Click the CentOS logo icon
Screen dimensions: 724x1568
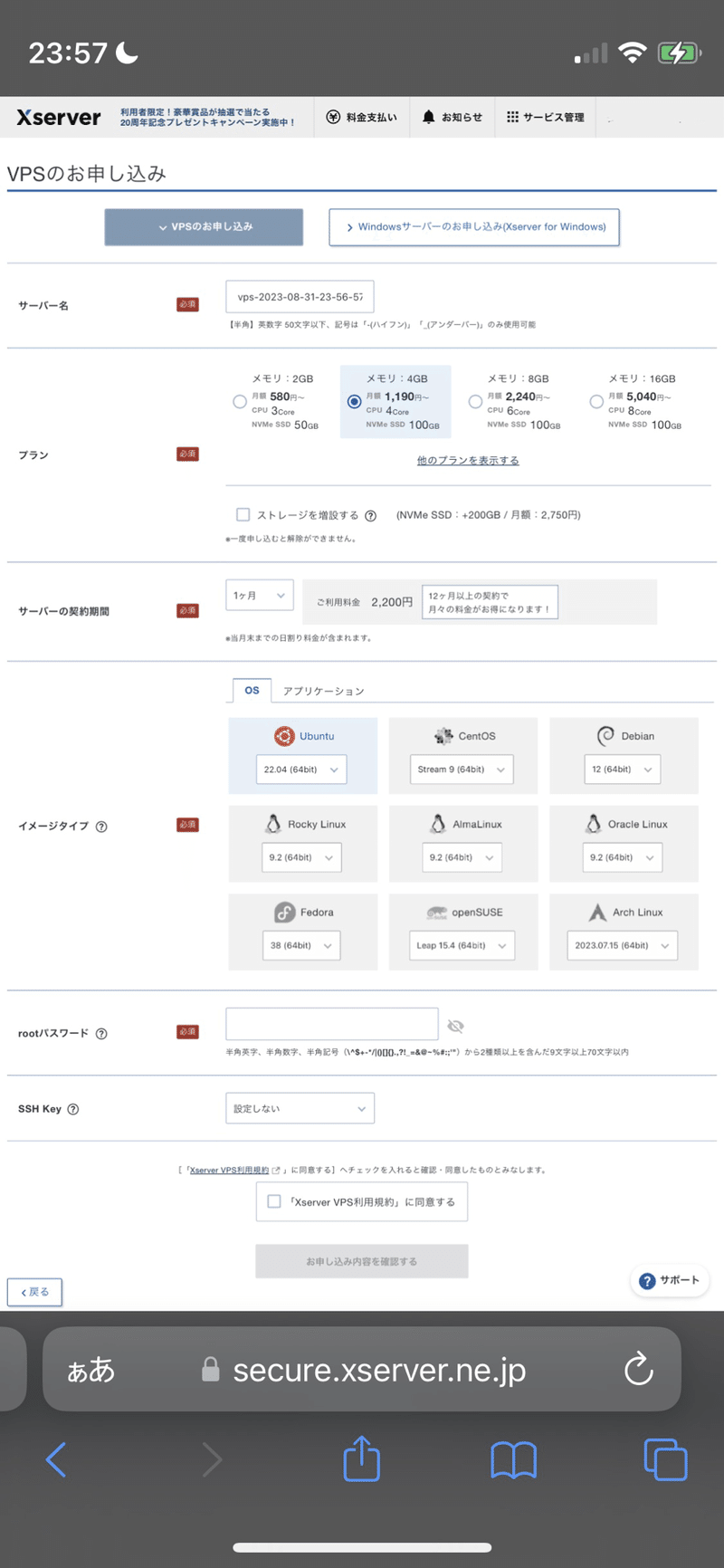tap(443, 736)
